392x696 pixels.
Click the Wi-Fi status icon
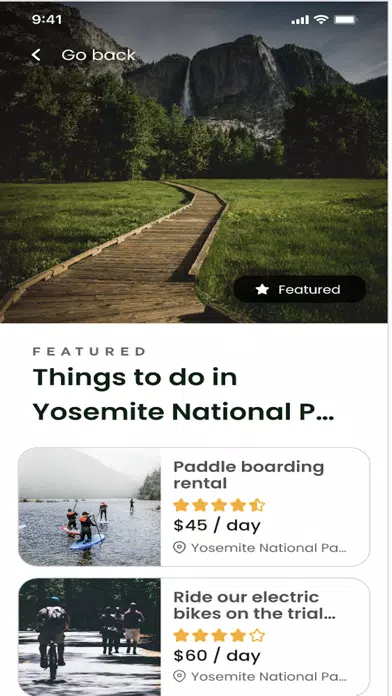[320, 19]
